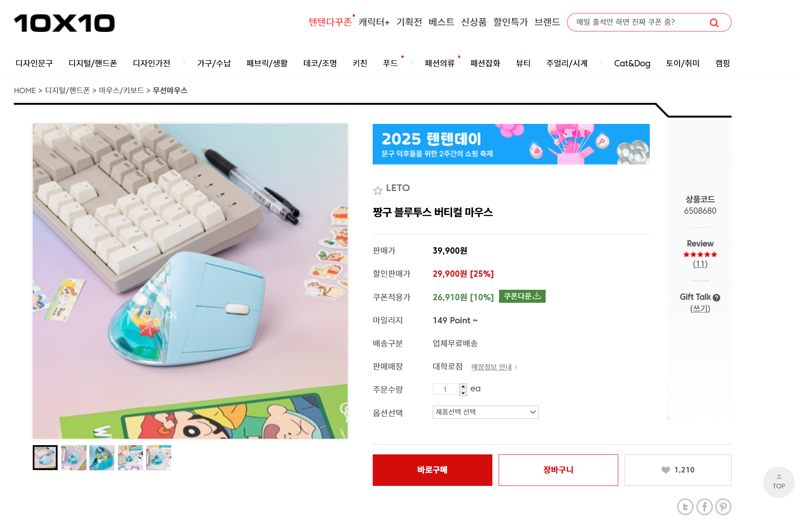Select the third product thumbnail image
Screen dimensions: 800x522
102,458
